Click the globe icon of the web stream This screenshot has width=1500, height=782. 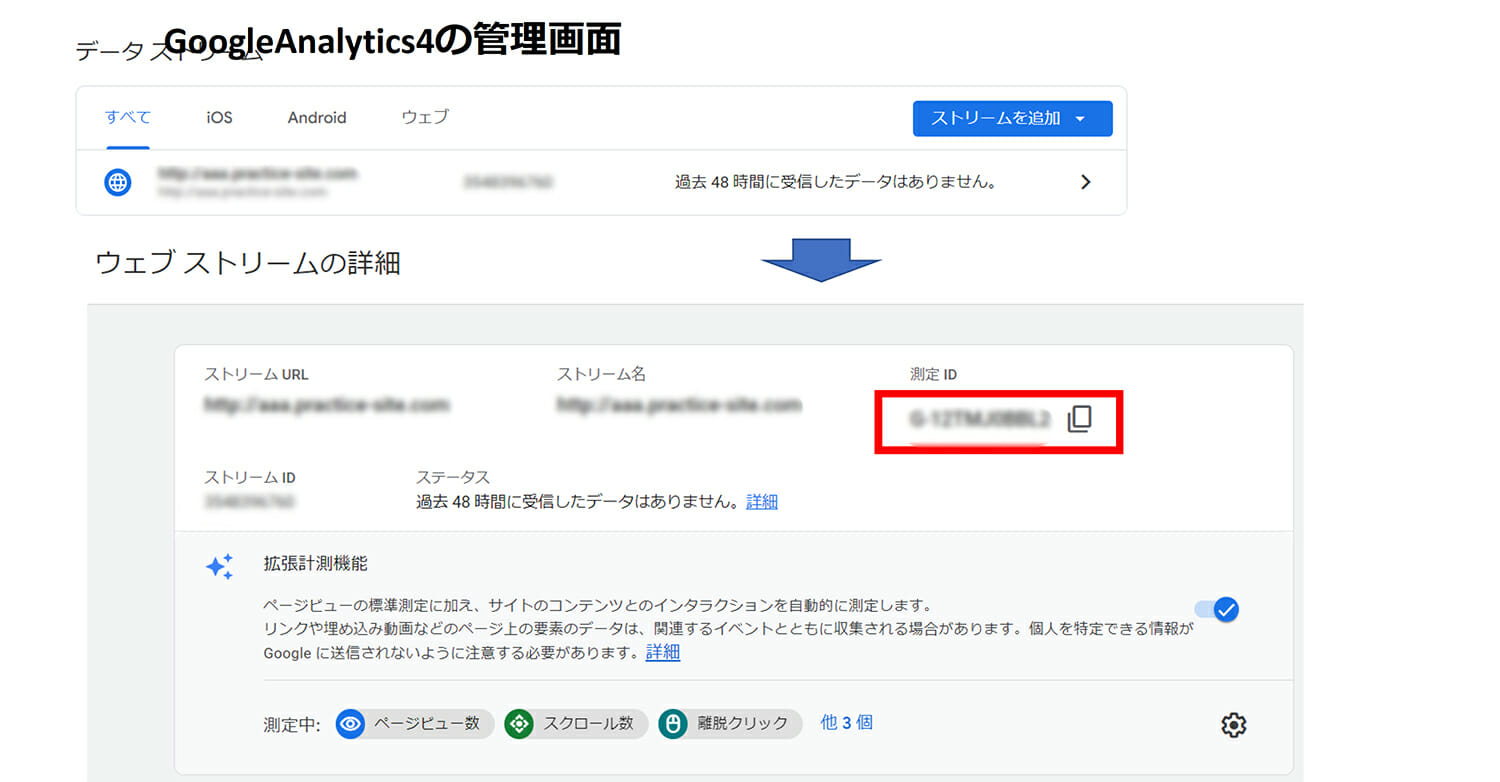118,182
